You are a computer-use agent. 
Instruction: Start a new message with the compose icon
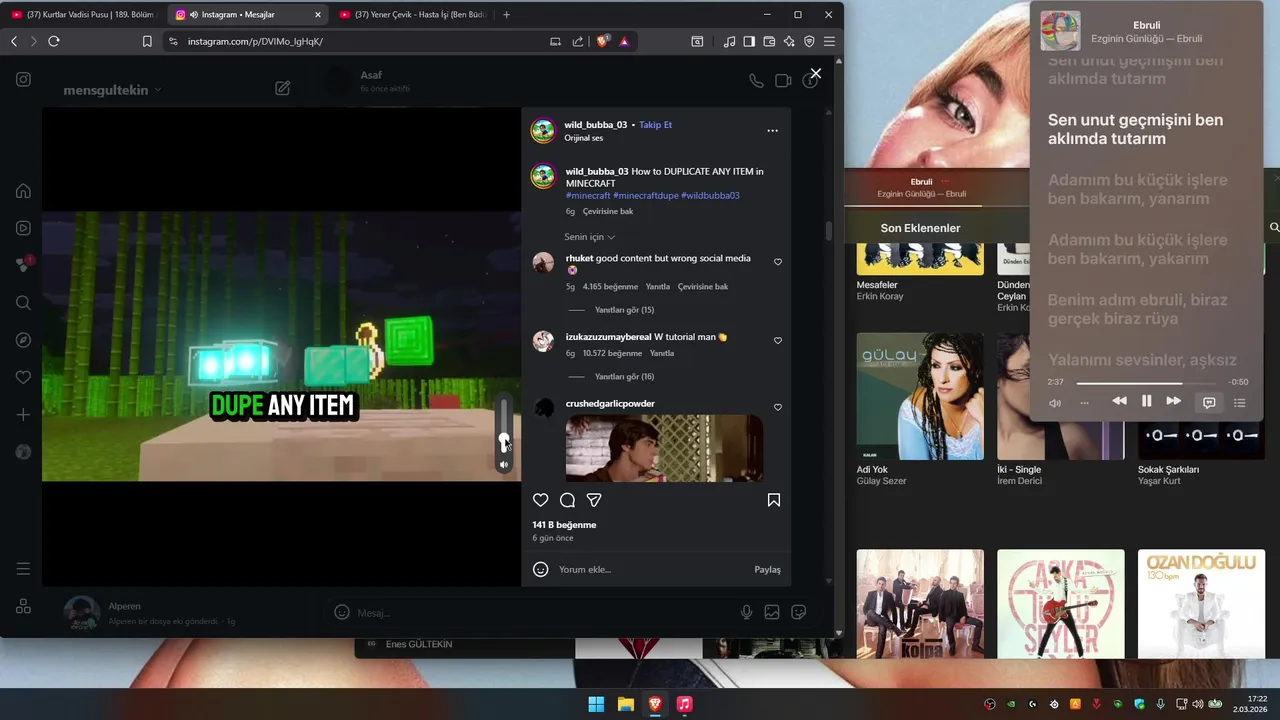(x=283, y=88)
